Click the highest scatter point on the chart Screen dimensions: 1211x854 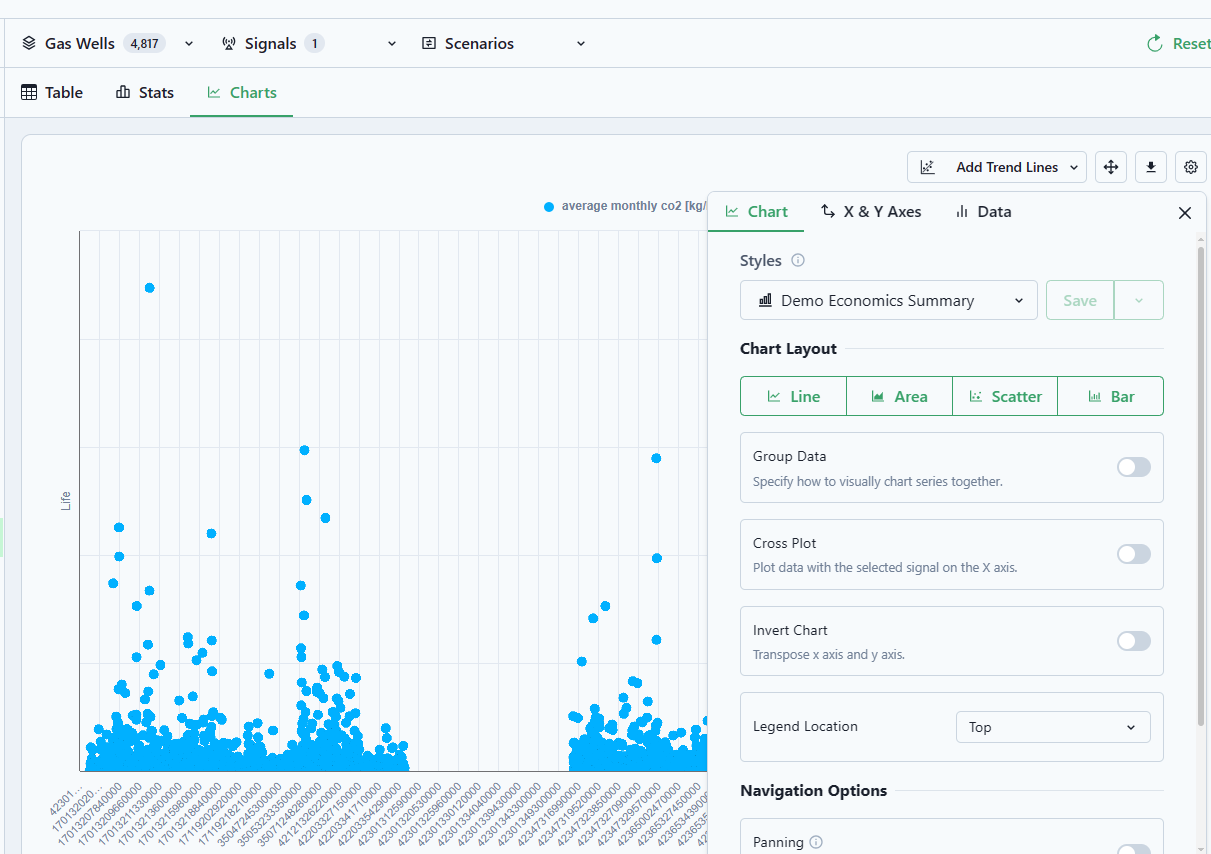click(x=150, y=288)
